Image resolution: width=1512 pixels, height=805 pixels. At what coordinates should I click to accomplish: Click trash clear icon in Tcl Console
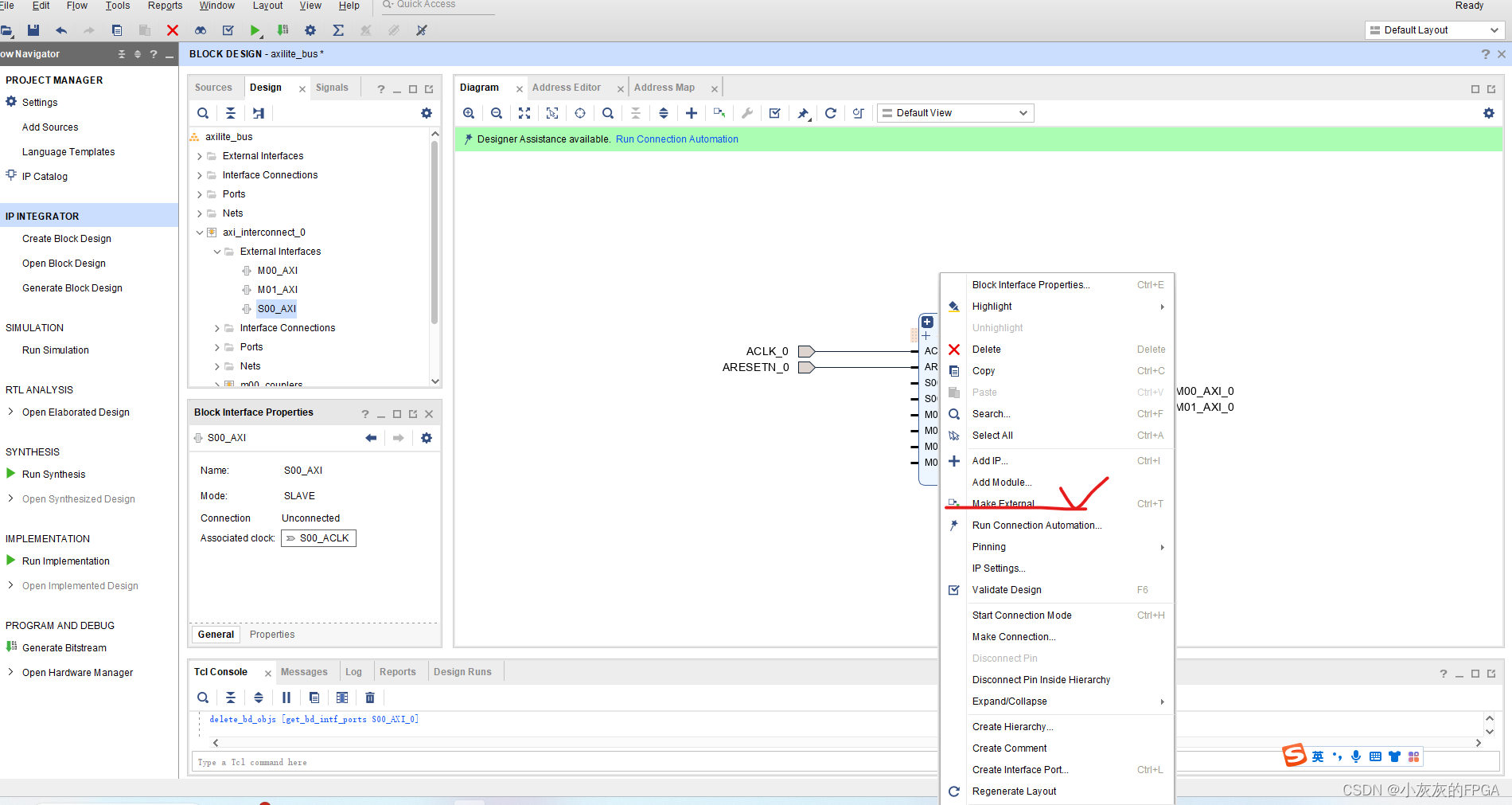(x=370, y=698)
